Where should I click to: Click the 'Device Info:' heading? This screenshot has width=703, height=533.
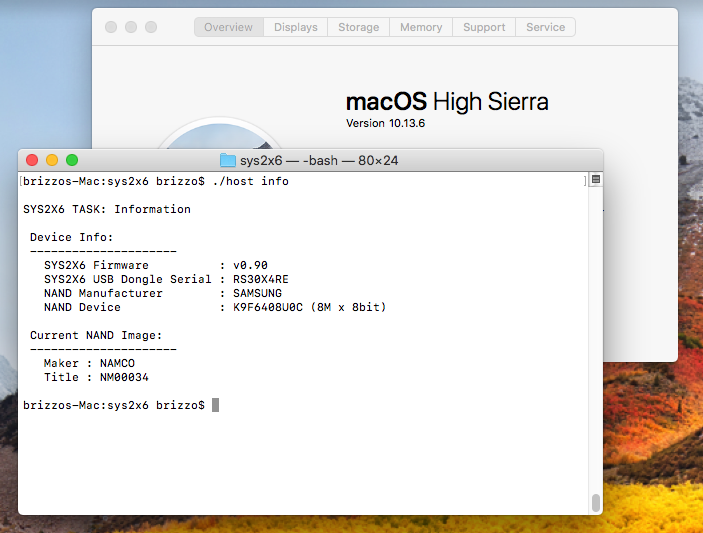[x=71, y=237]
